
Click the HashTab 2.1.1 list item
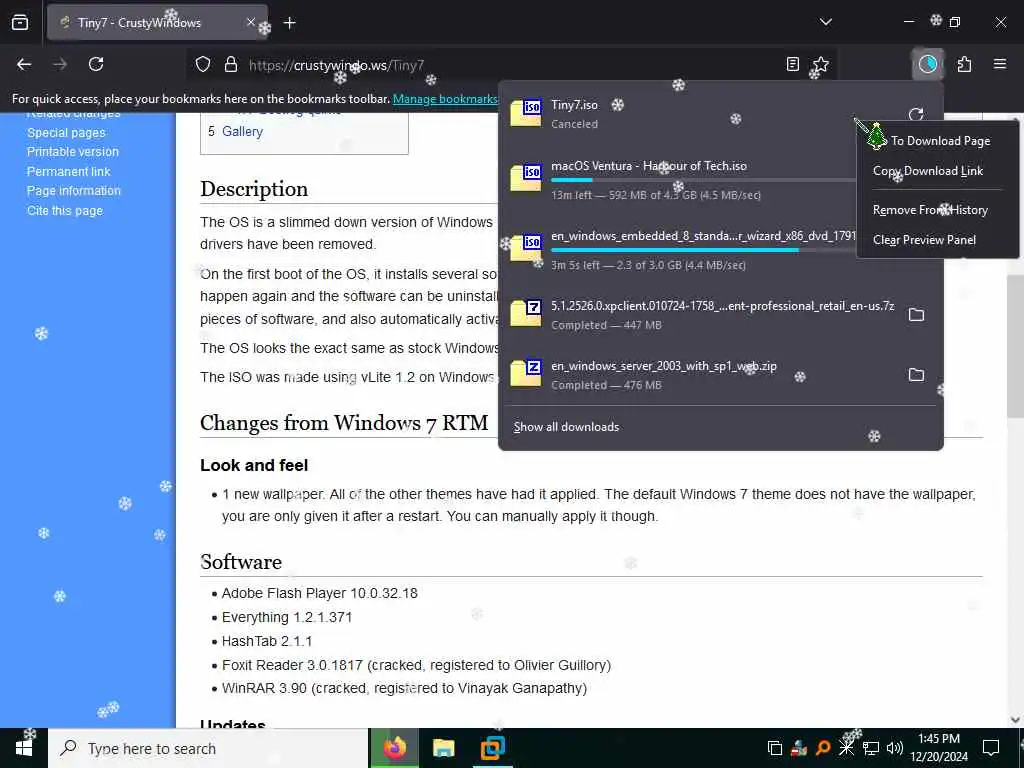pyautogui.click(x=267, y=641)
